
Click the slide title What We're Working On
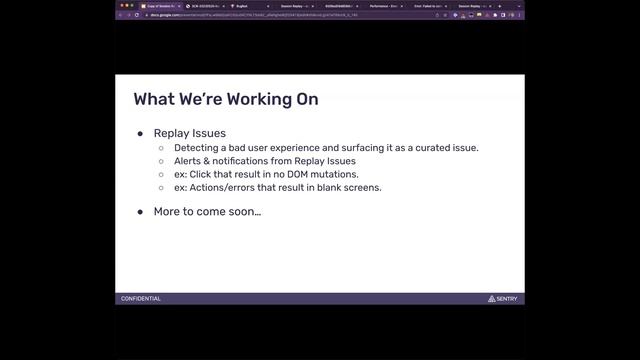click(226, 99)
